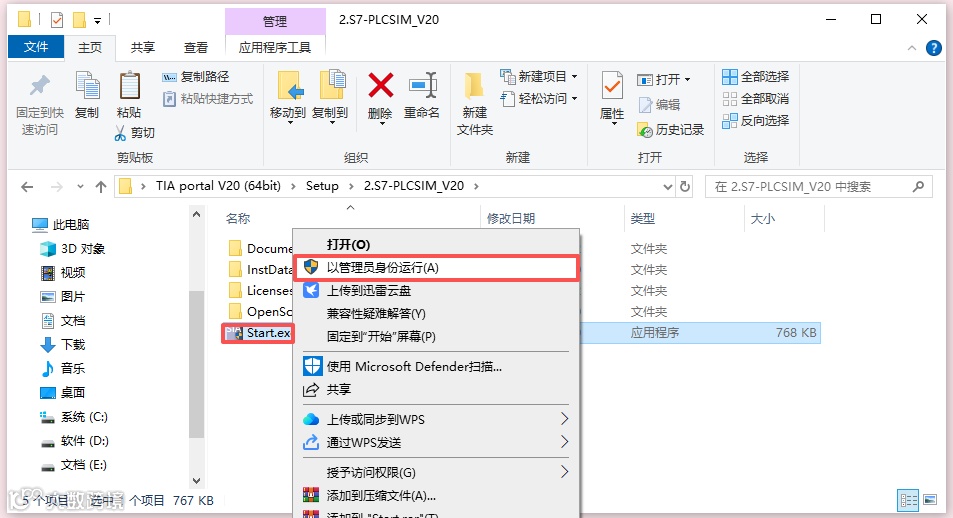Select Run as administrator (以管理员身份运行) in the context menu
The image size is (953, 518).
(x=436, y=268)
